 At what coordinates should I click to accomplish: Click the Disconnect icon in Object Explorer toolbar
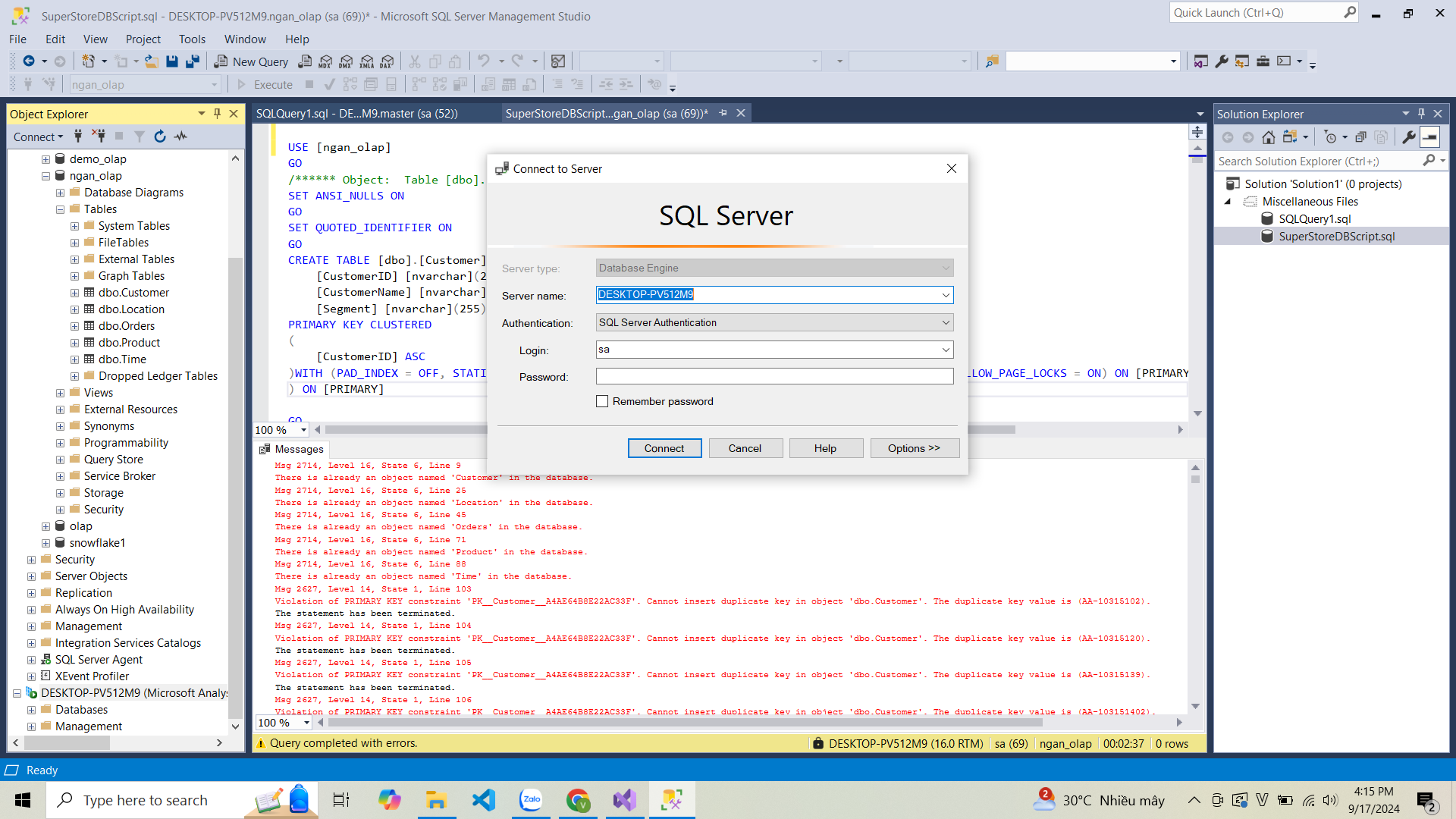(x=99, y=136)
